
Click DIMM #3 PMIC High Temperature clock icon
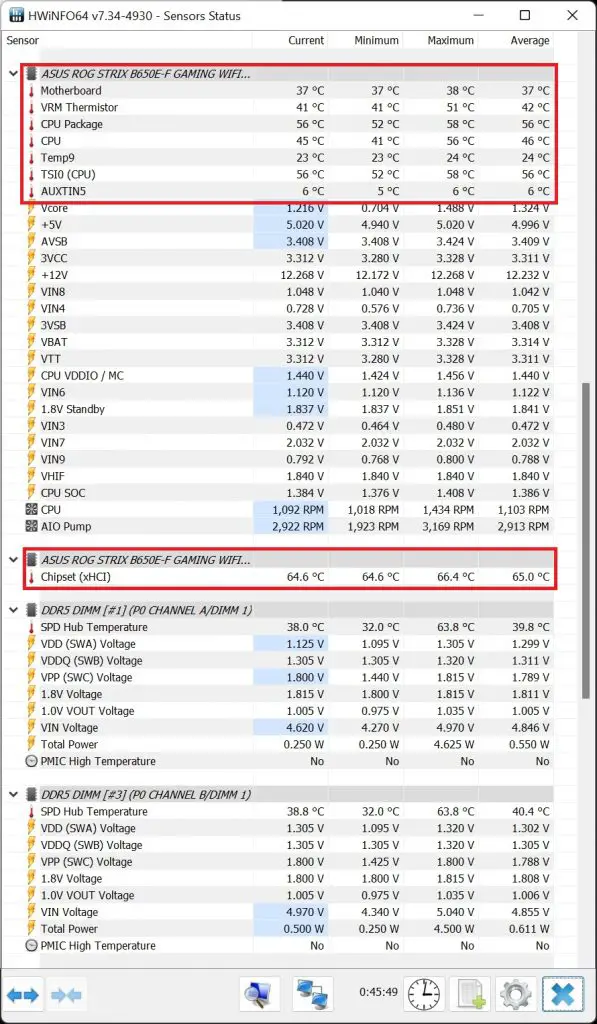tap(31, 946)
